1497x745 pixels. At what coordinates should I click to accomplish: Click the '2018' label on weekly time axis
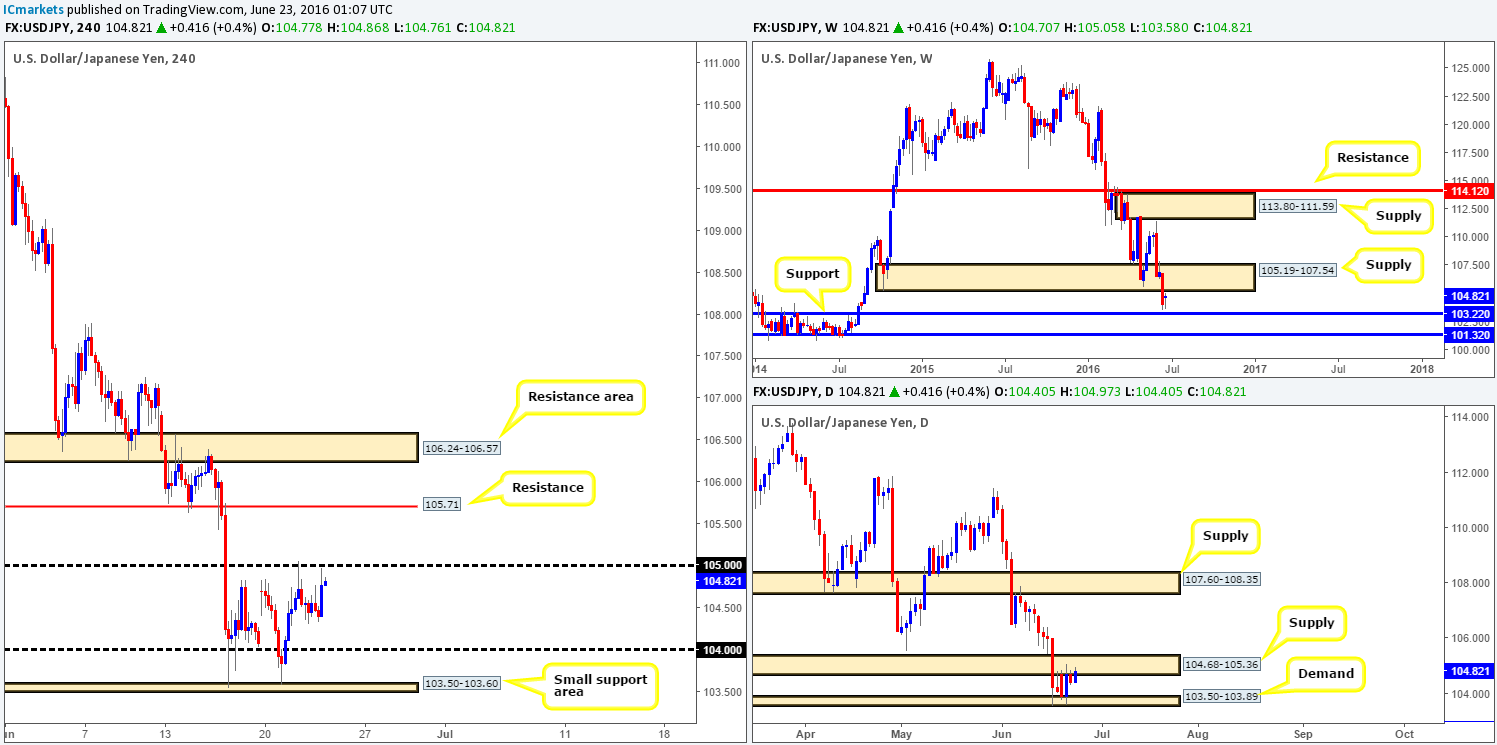[1421, 368]
